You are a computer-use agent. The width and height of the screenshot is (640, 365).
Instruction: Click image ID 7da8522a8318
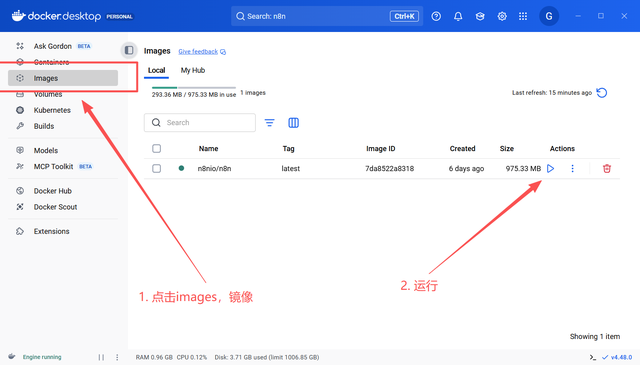tap(389, 168)
